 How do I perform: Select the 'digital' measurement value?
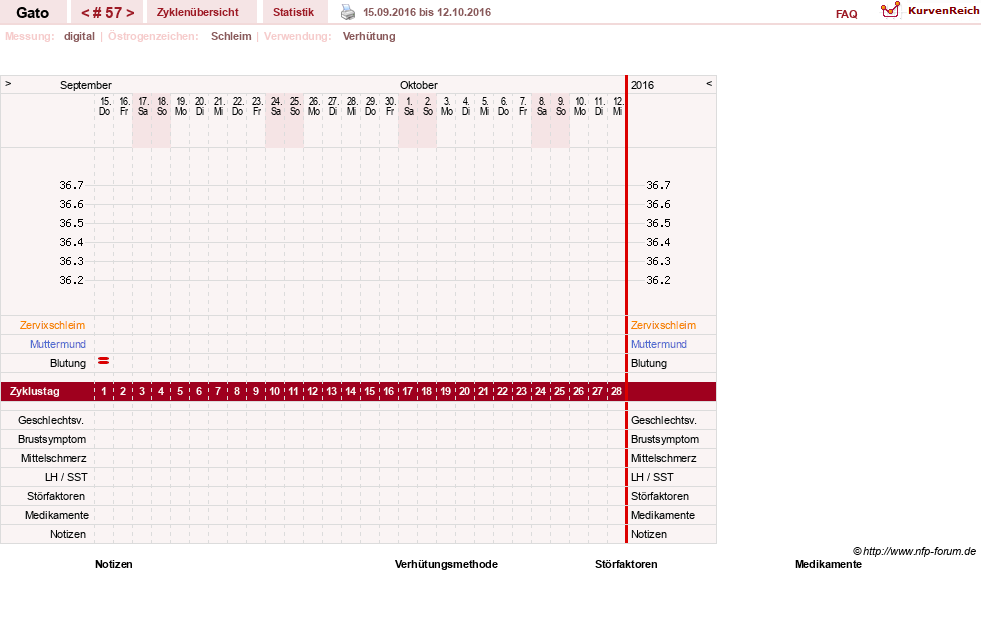(79, 36)
